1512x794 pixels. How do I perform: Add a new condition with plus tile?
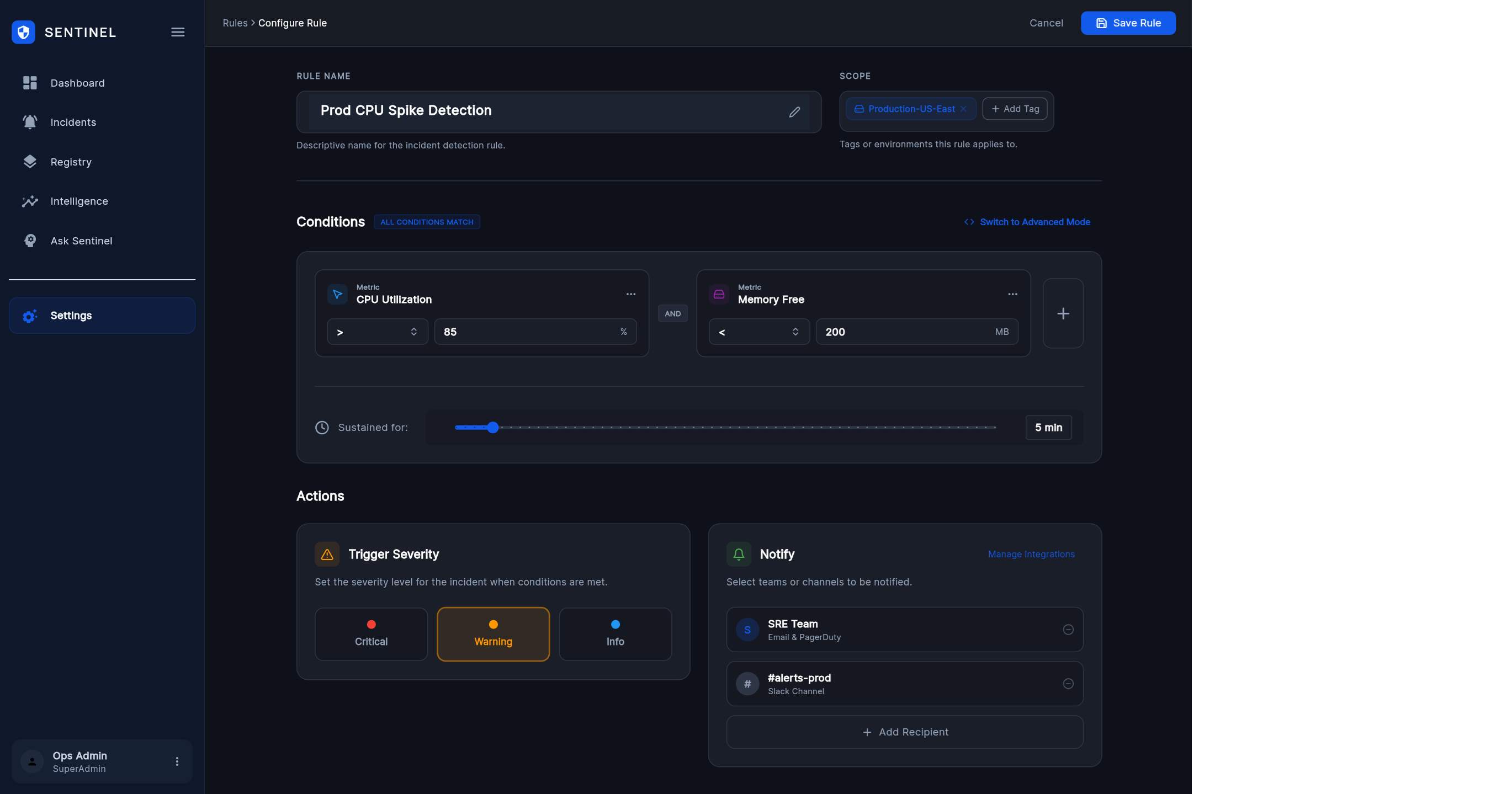1063,313
